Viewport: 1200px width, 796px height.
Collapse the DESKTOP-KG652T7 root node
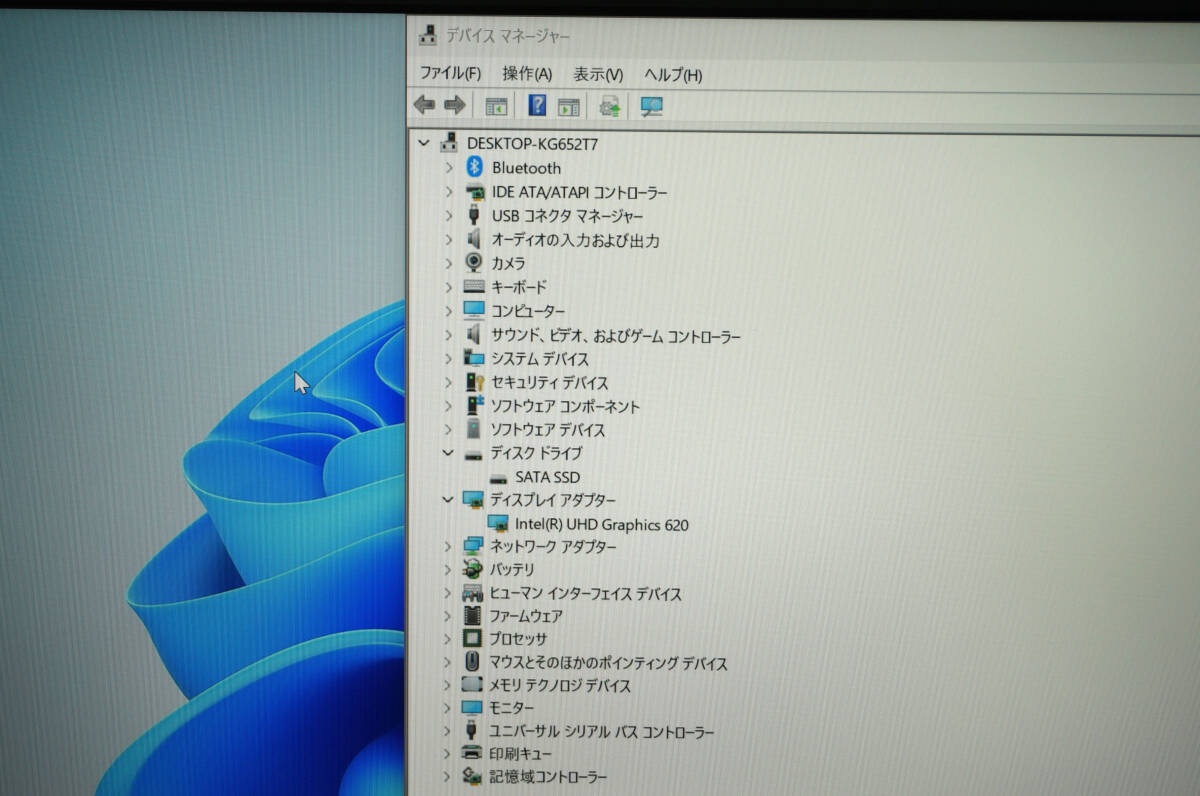426,143
